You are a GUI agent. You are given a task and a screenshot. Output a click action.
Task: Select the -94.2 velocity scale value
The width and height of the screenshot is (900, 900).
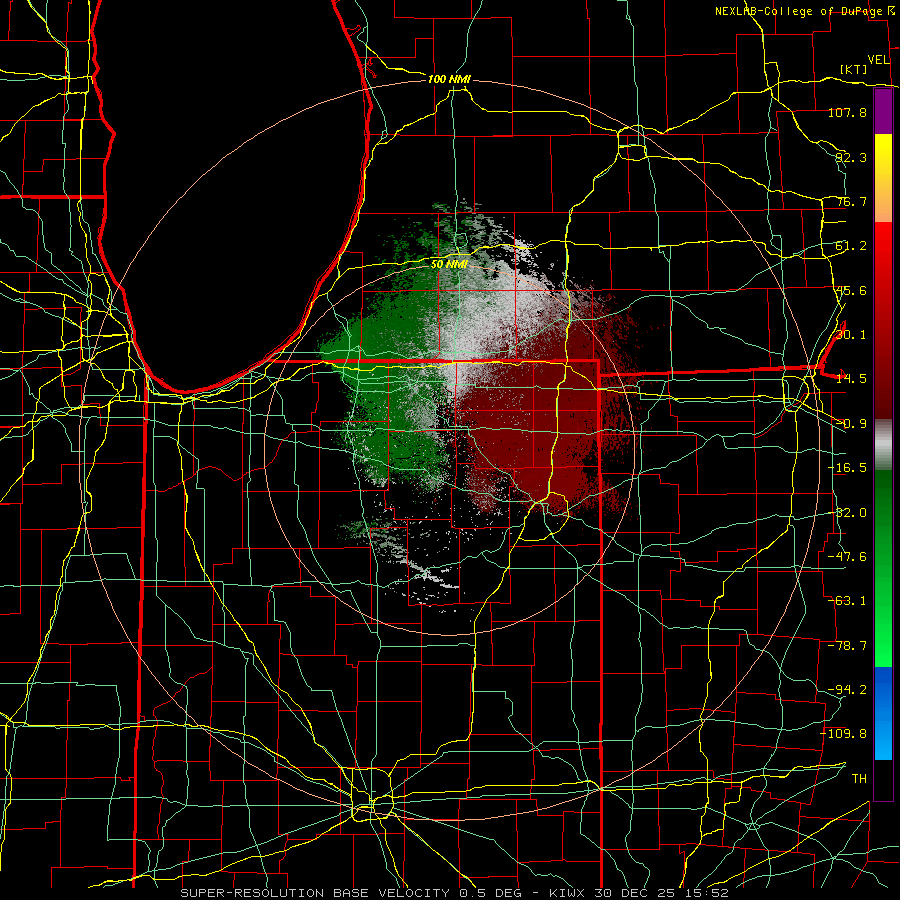tap(847, 690)
